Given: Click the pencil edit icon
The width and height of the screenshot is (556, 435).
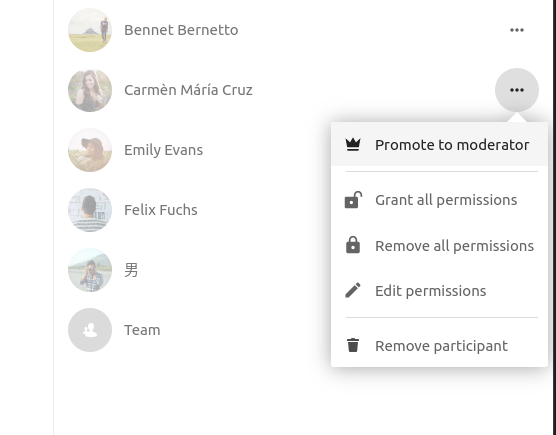Looking at the screenshot, I should click(x=353, y=290).
